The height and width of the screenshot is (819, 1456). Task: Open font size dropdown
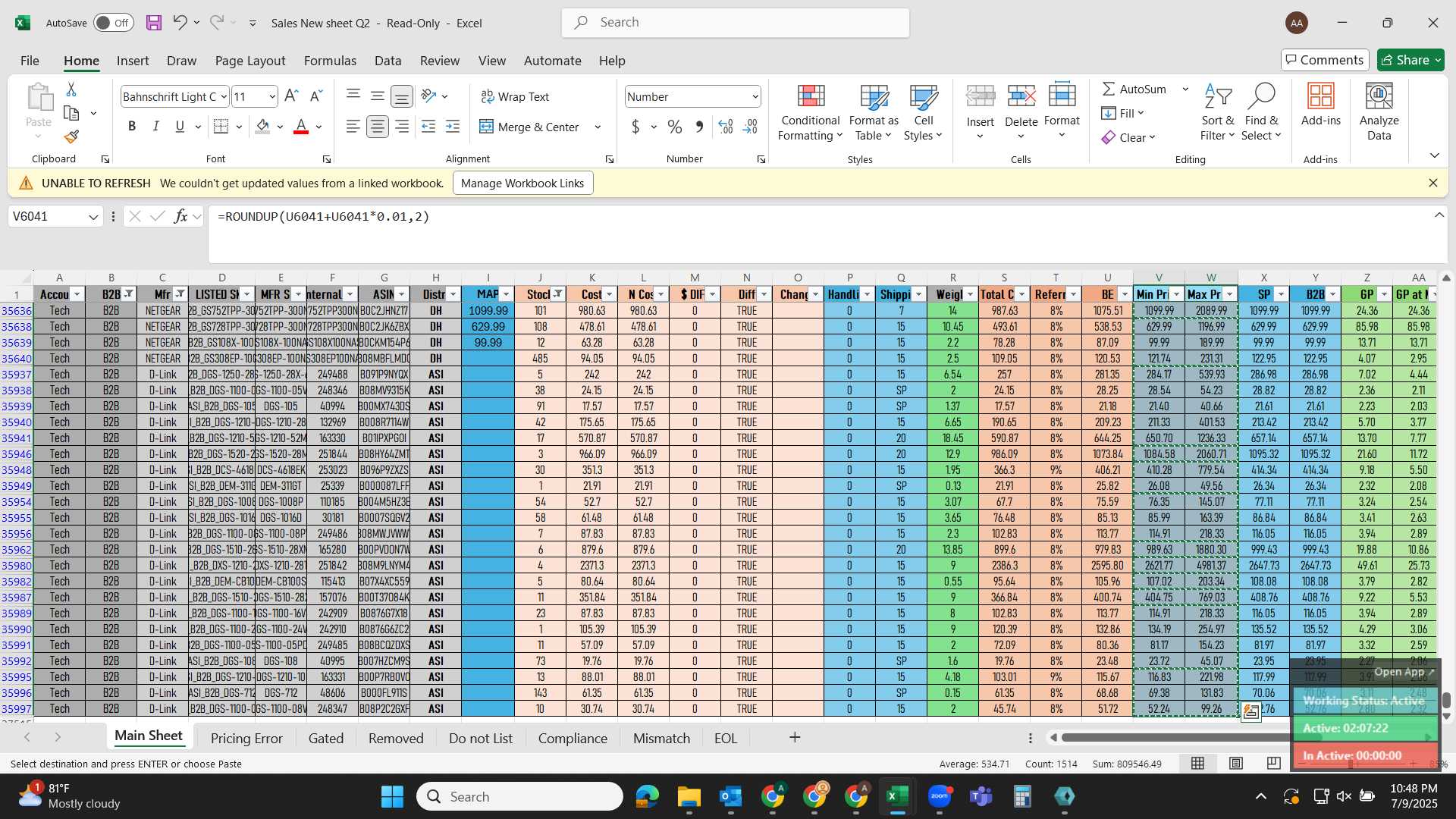click(x=272, y=96)
